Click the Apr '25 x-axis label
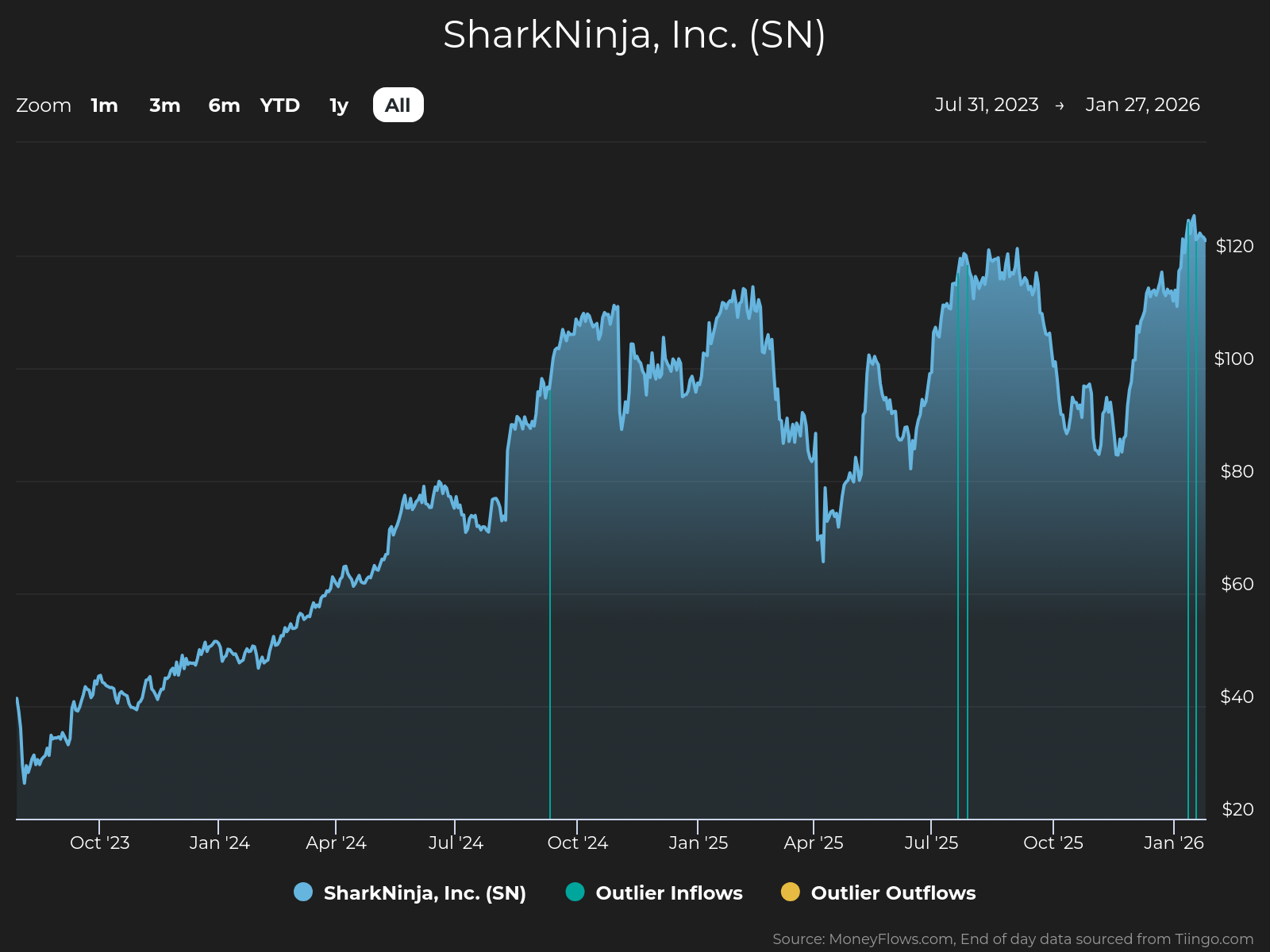The image size is (1270, 952). tap(814, 843)
